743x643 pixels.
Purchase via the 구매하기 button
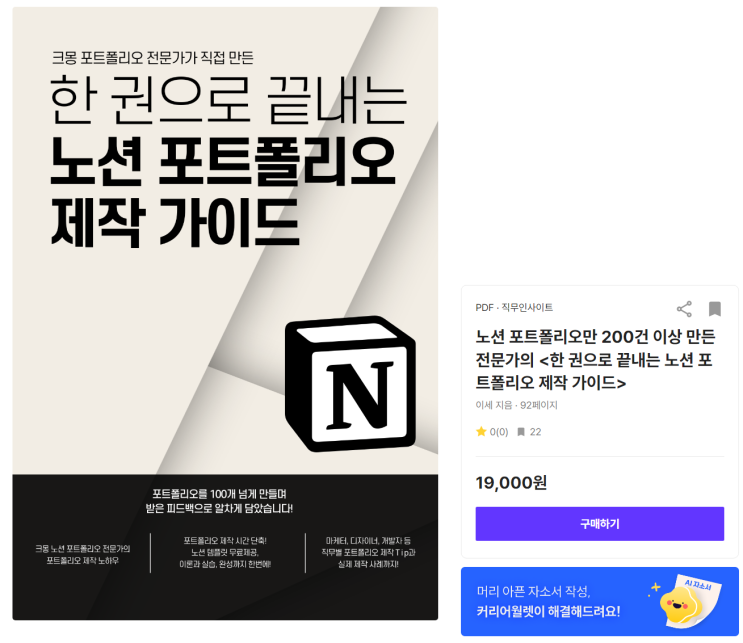[599, 524]
